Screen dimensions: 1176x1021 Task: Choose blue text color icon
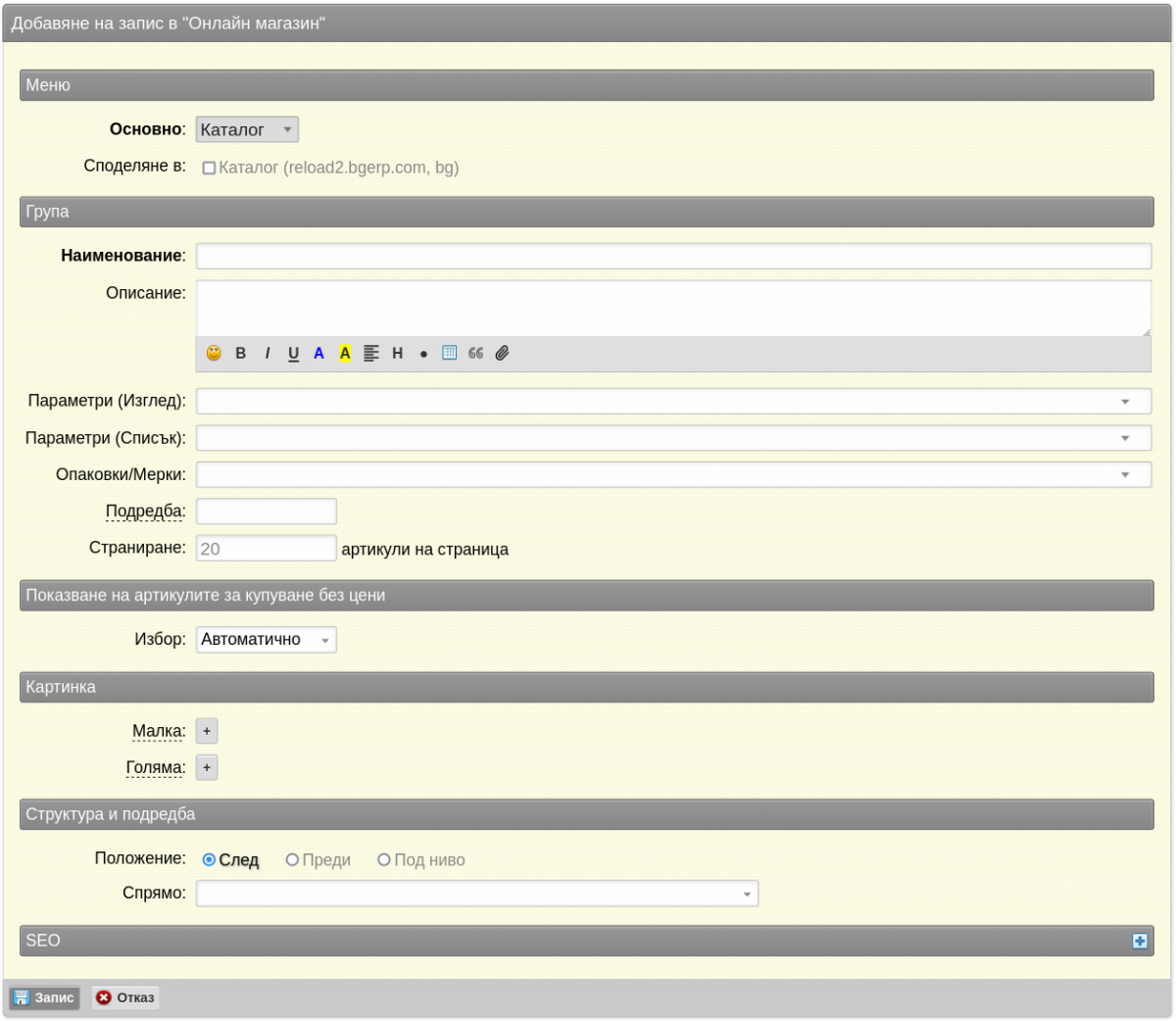coord(318,354)
